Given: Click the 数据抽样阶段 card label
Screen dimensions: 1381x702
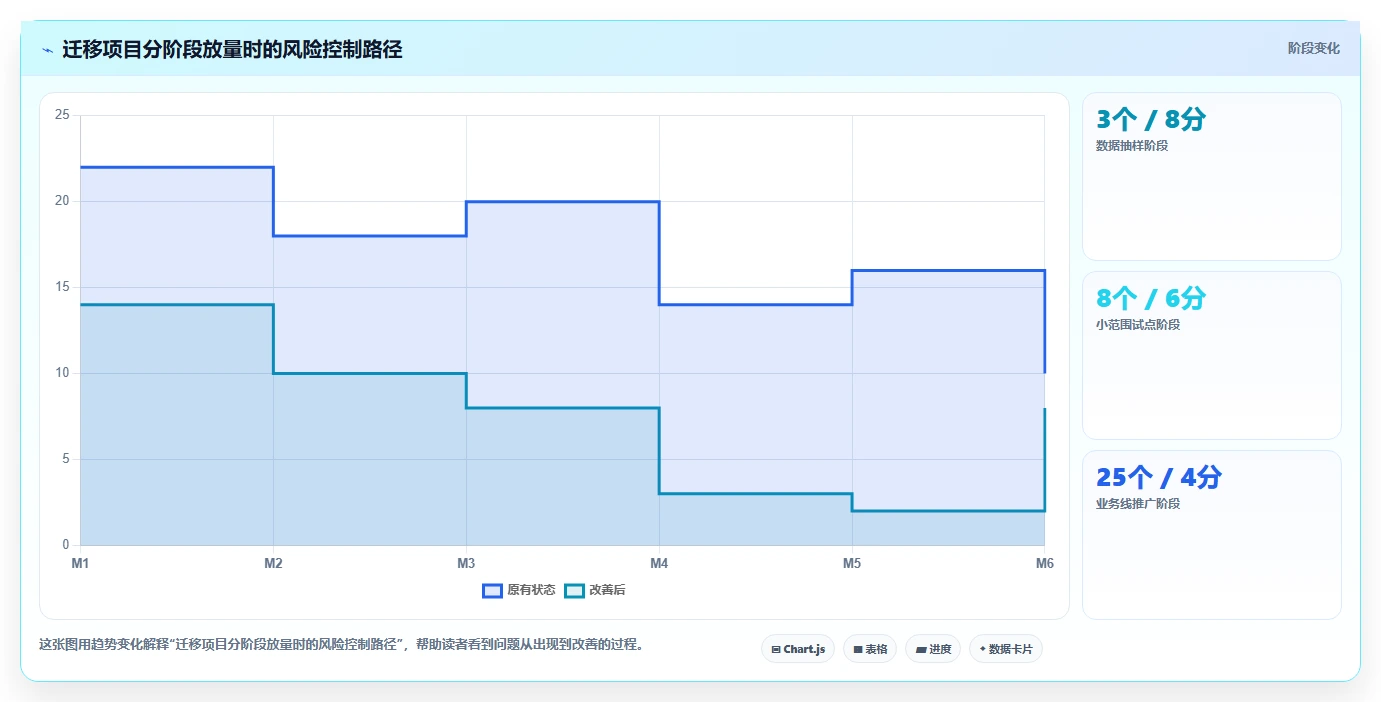Looking at the screenshot, I should point(1132,146).
